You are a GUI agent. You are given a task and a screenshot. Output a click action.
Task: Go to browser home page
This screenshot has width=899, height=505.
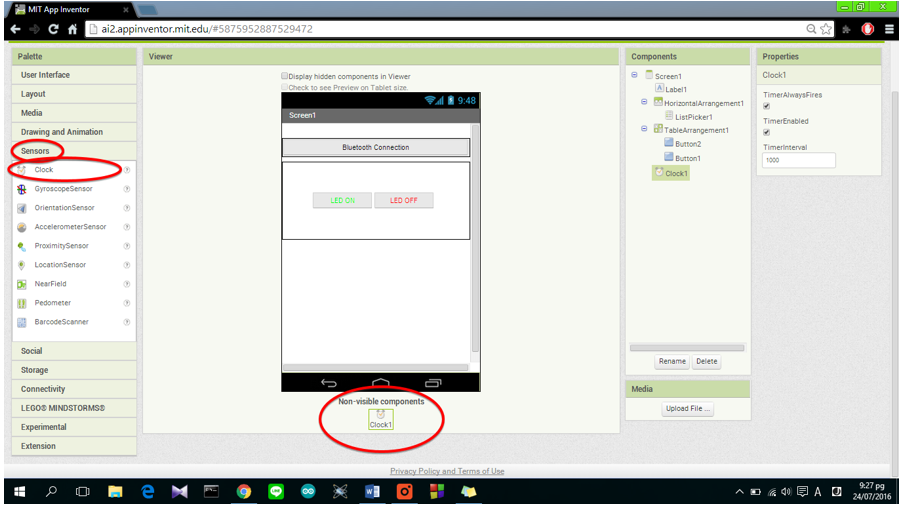[x=72, y=29]
